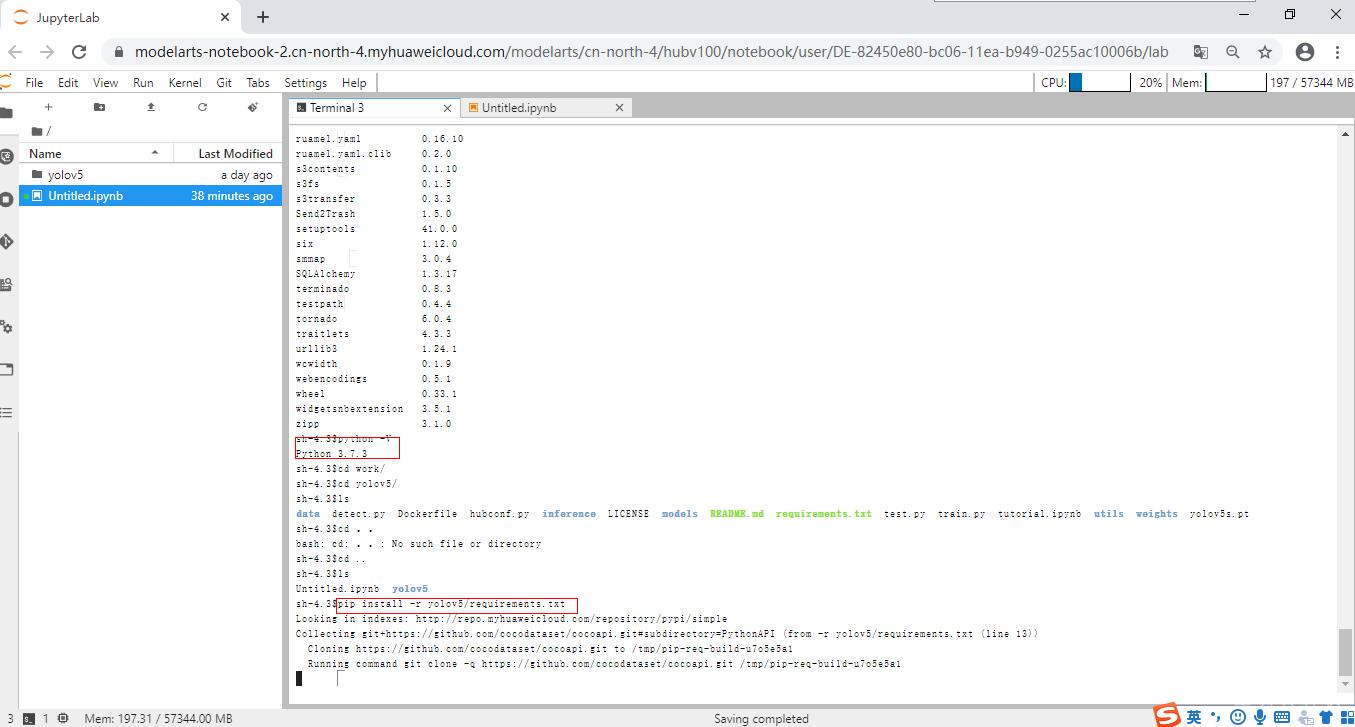
Task: Click the status bar Mem: 197.31 / 57344.00 MB text
Action: pos(158,718)
